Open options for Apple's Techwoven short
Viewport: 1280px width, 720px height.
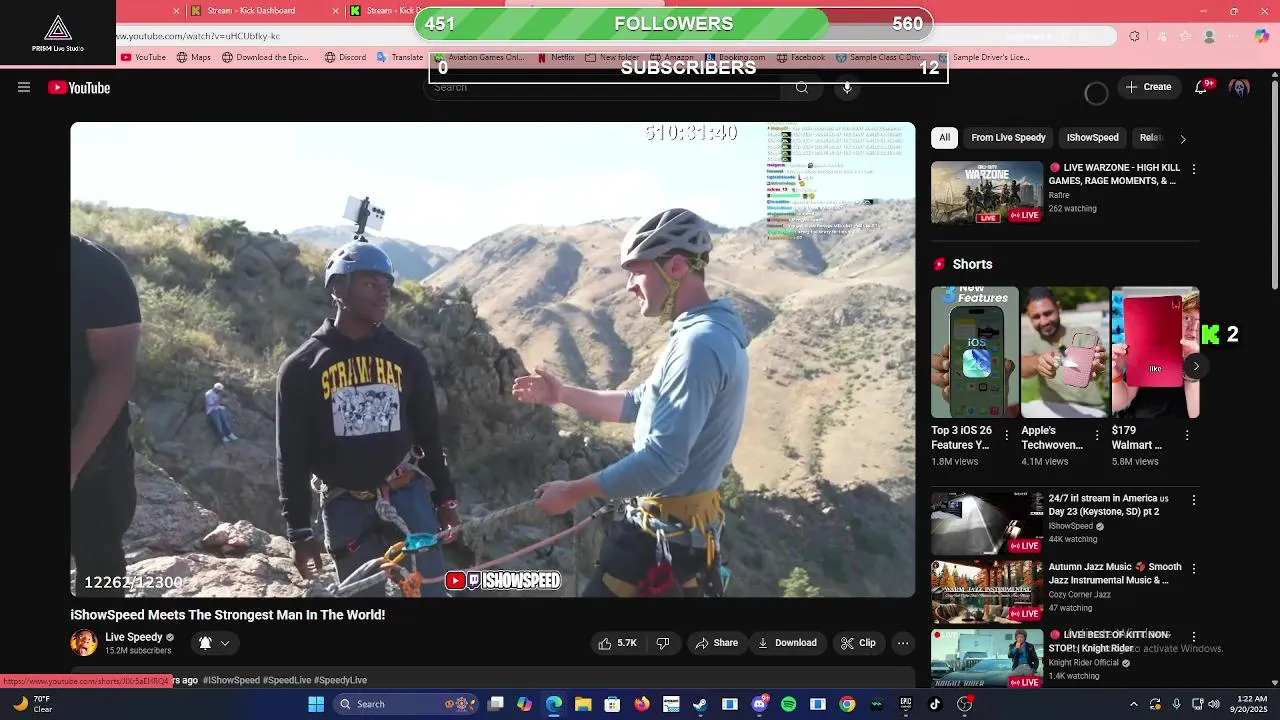(x=1097, y=435)
